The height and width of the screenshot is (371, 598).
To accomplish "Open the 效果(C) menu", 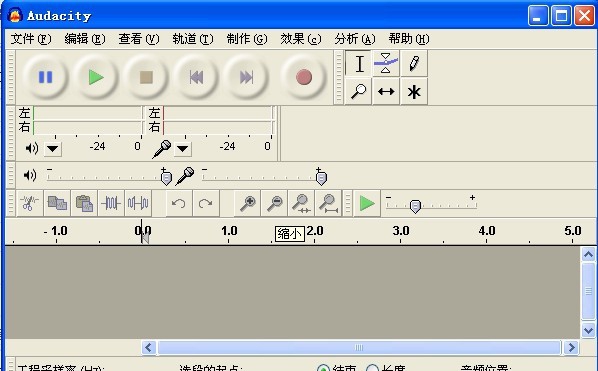I will tap(301, 39).
